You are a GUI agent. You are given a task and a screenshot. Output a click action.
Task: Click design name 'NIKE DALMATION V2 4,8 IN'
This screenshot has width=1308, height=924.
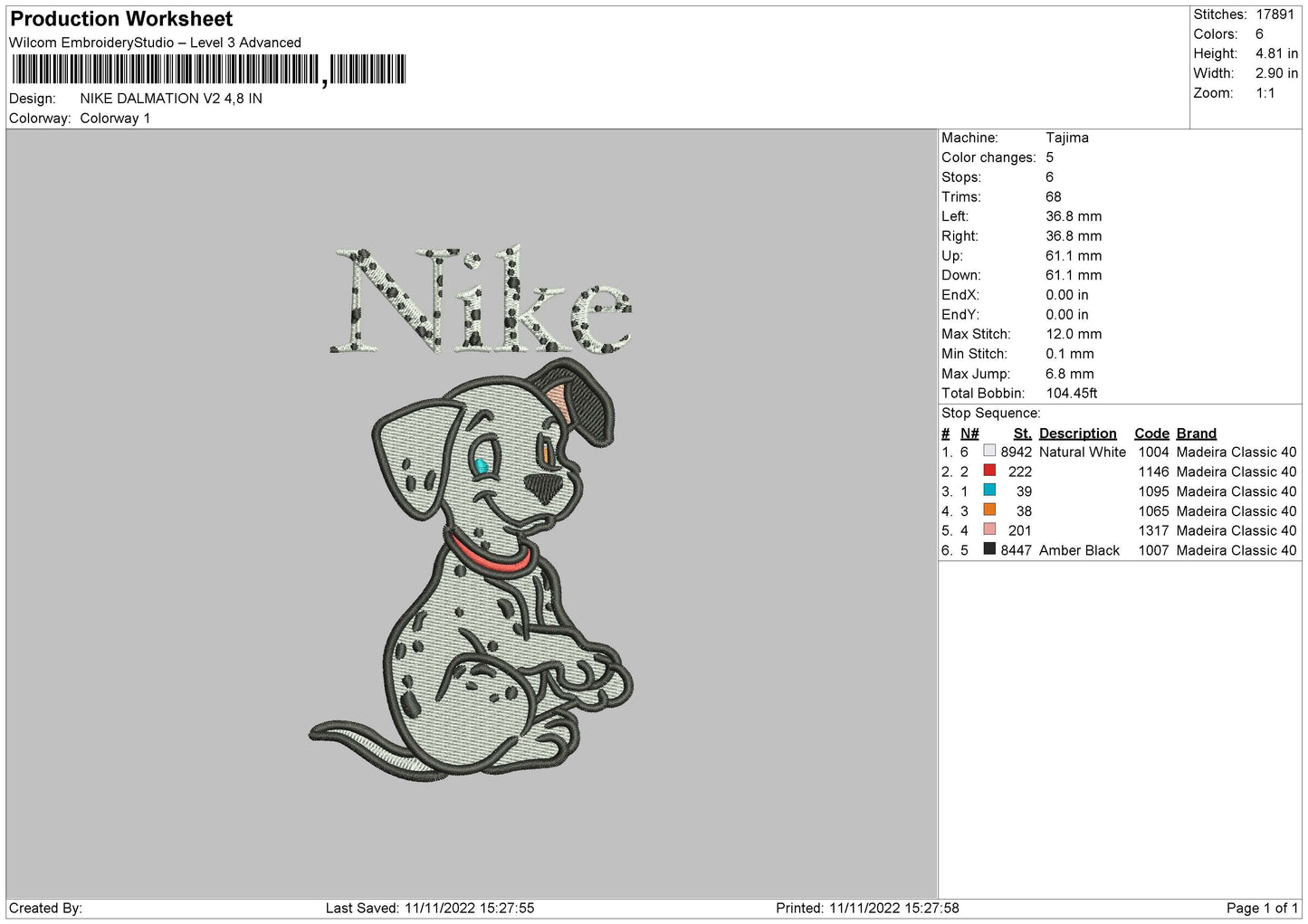171,99
